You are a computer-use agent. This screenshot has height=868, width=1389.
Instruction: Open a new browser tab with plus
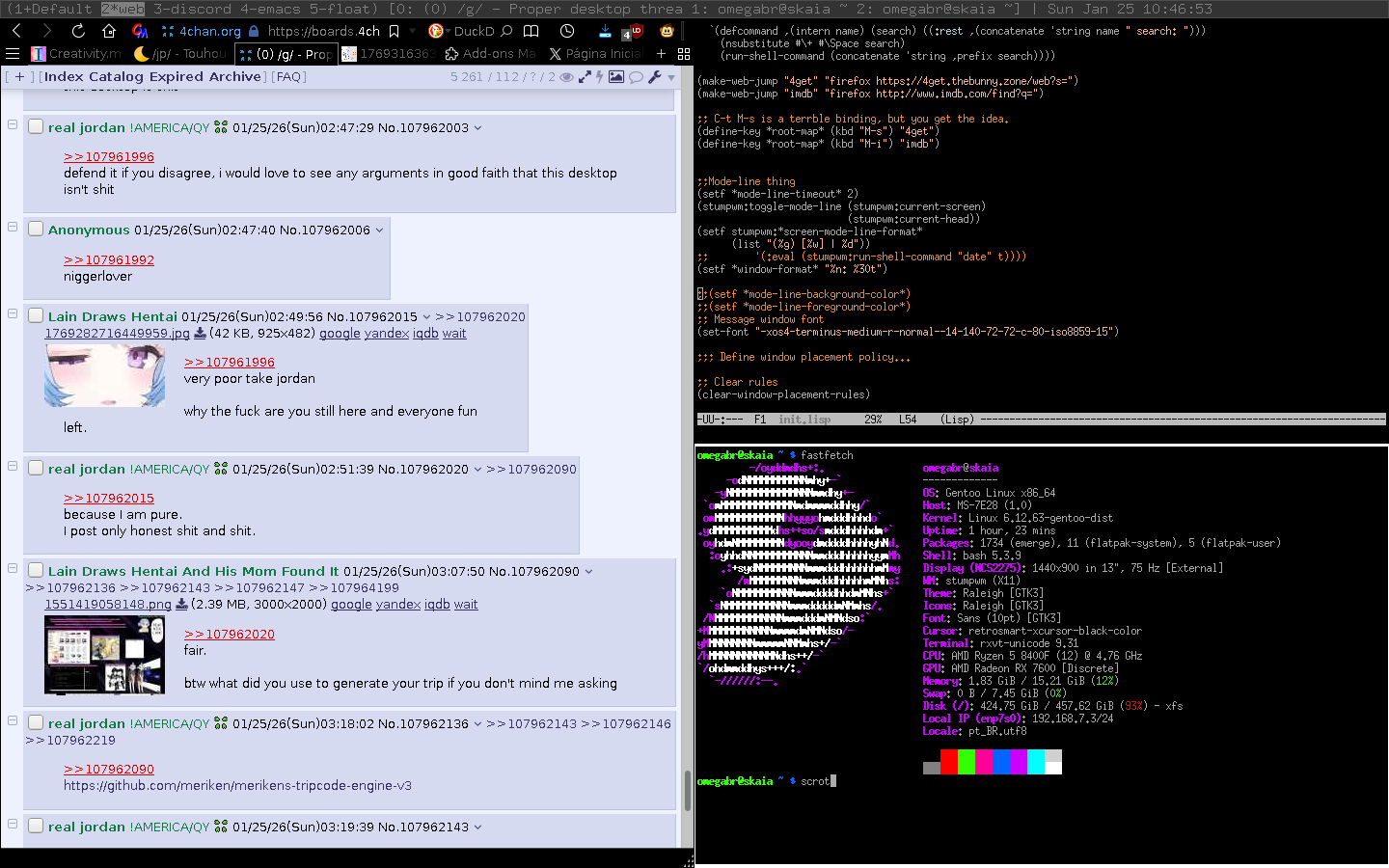click(x=662, y=54)
